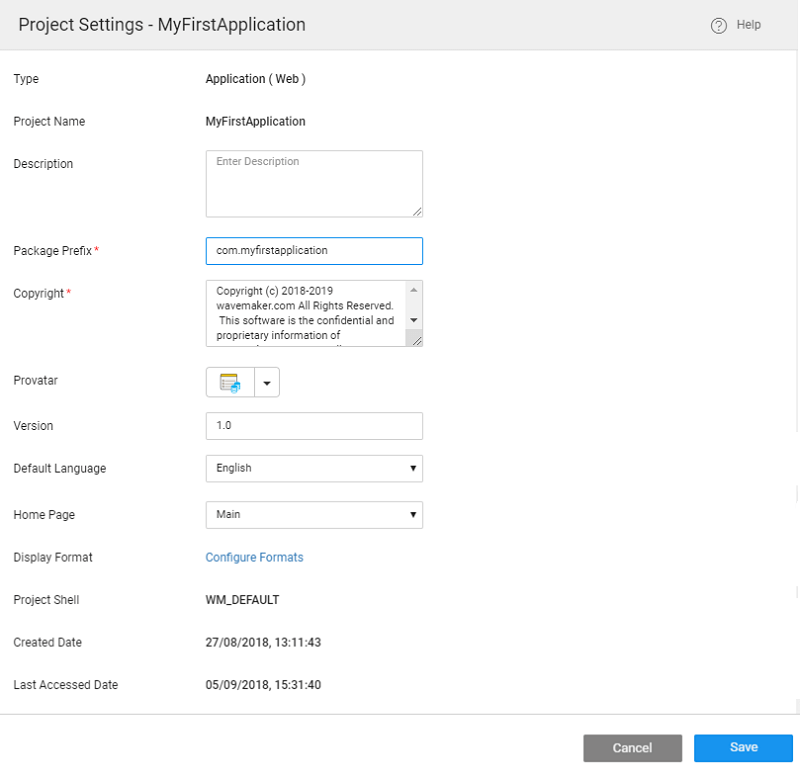Click the Configure Formats link
The image size is (800, 780).
(x=254, y=557)
